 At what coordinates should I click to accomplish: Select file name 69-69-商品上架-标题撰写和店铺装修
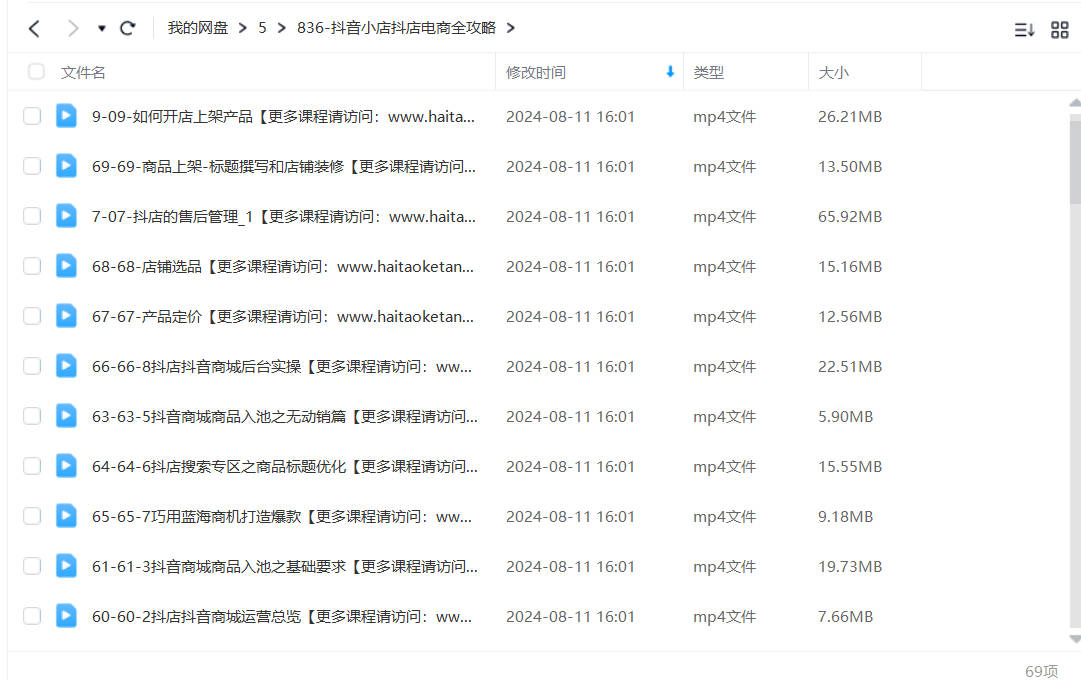[x=283, y=167]
